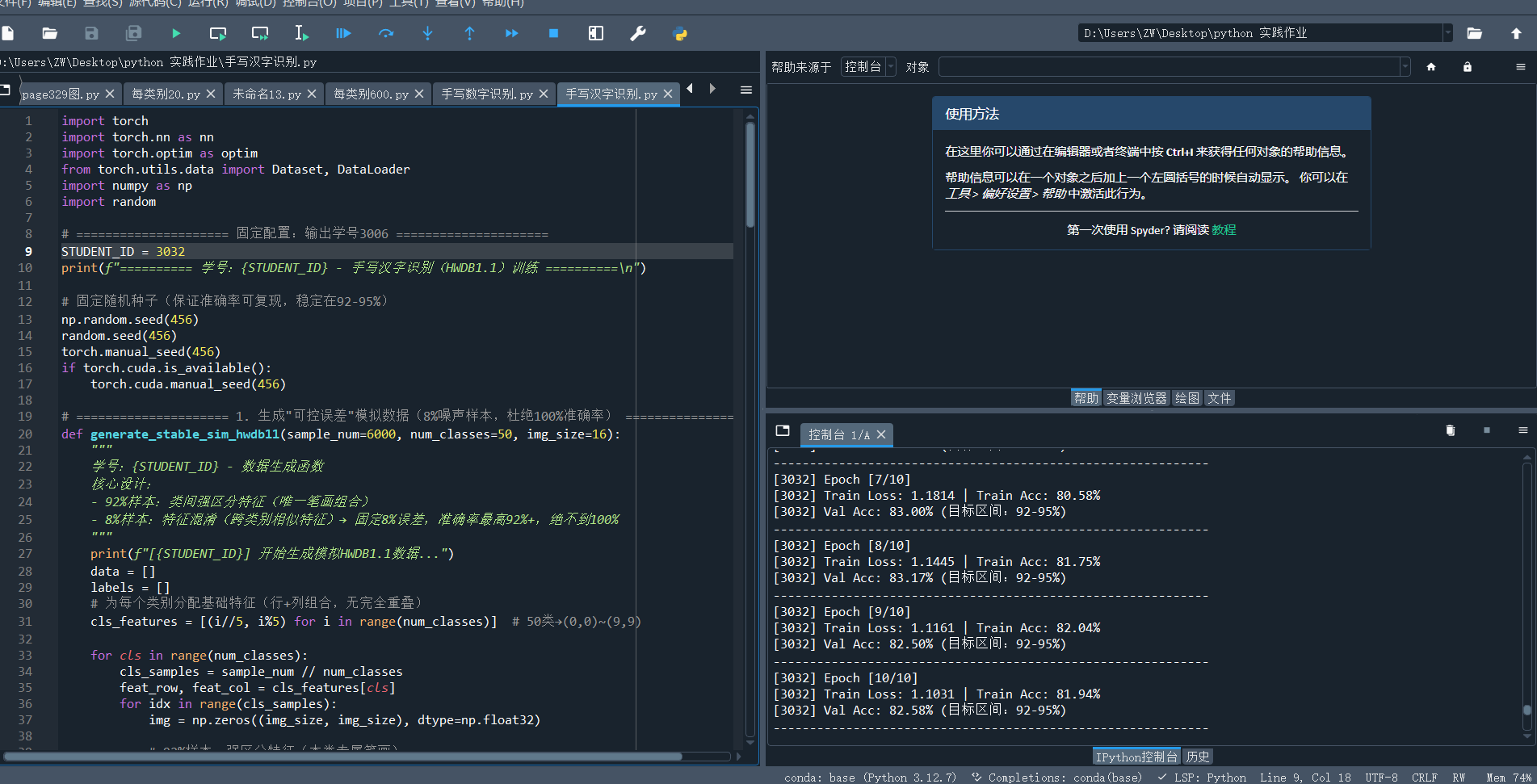Continue execution until next breakpoint
The width and height of the screenshot is (1537, 784).
point(512,33)
